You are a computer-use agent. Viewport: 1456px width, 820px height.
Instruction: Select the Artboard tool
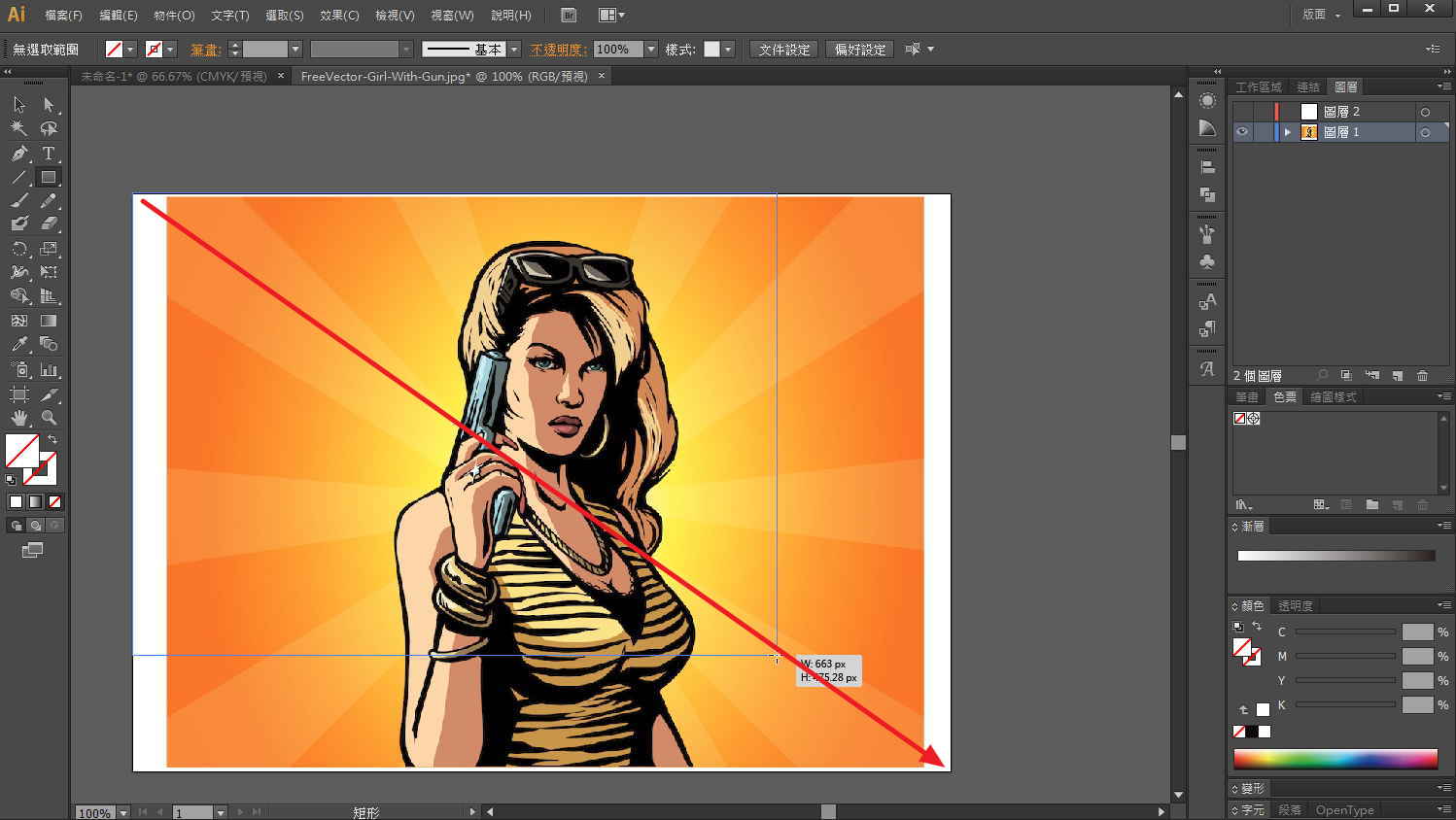pos(19,394)
